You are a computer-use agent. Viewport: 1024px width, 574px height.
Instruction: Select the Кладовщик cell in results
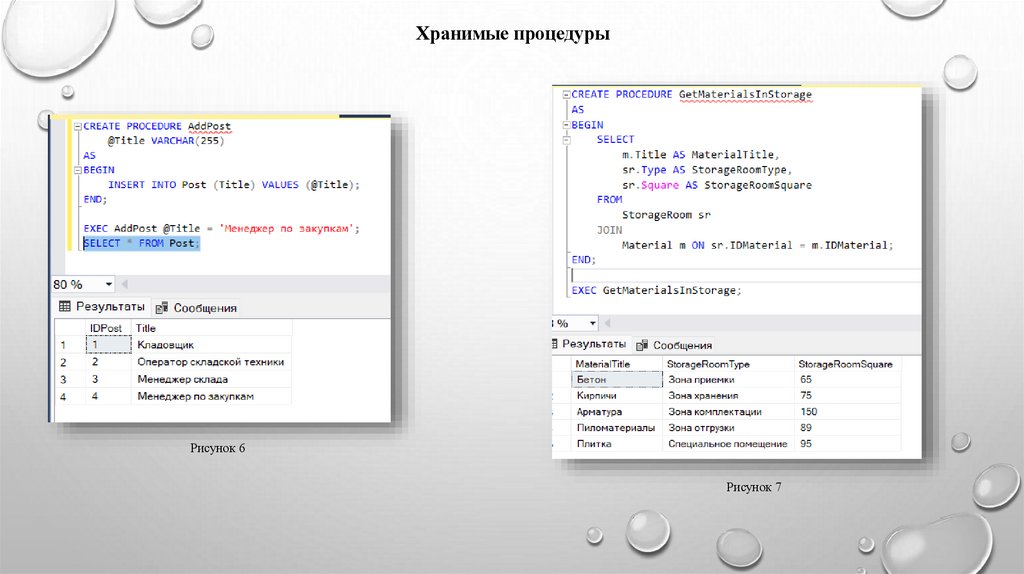(165, 345)
